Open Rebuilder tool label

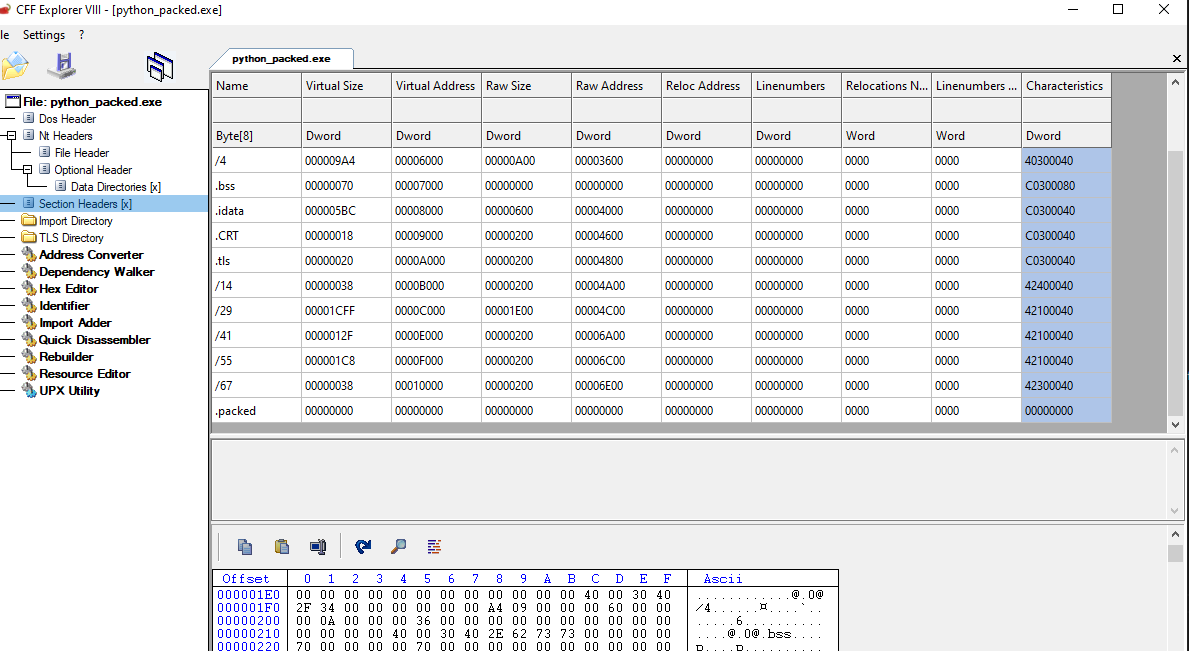(67, 356)
